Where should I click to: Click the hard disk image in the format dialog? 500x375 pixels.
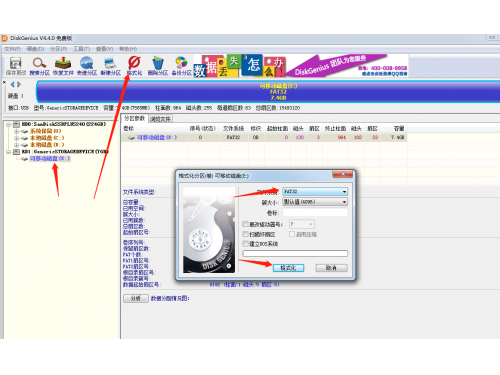[209, 230]
